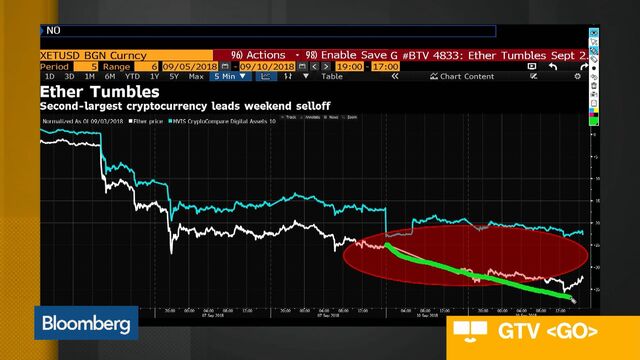Switch to the Table view
The image size is (640, 360).
coord(332,76)
